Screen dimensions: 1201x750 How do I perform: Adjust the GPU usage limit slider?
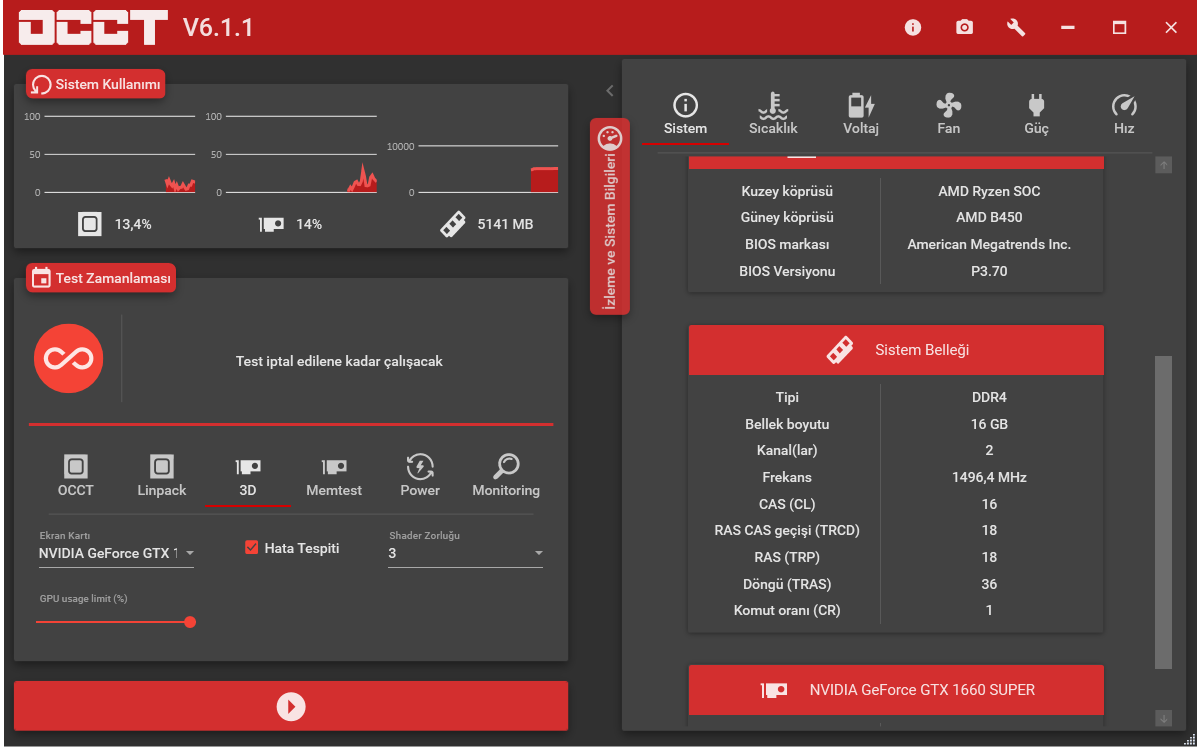pyautogui.click(x=190, y=622)
